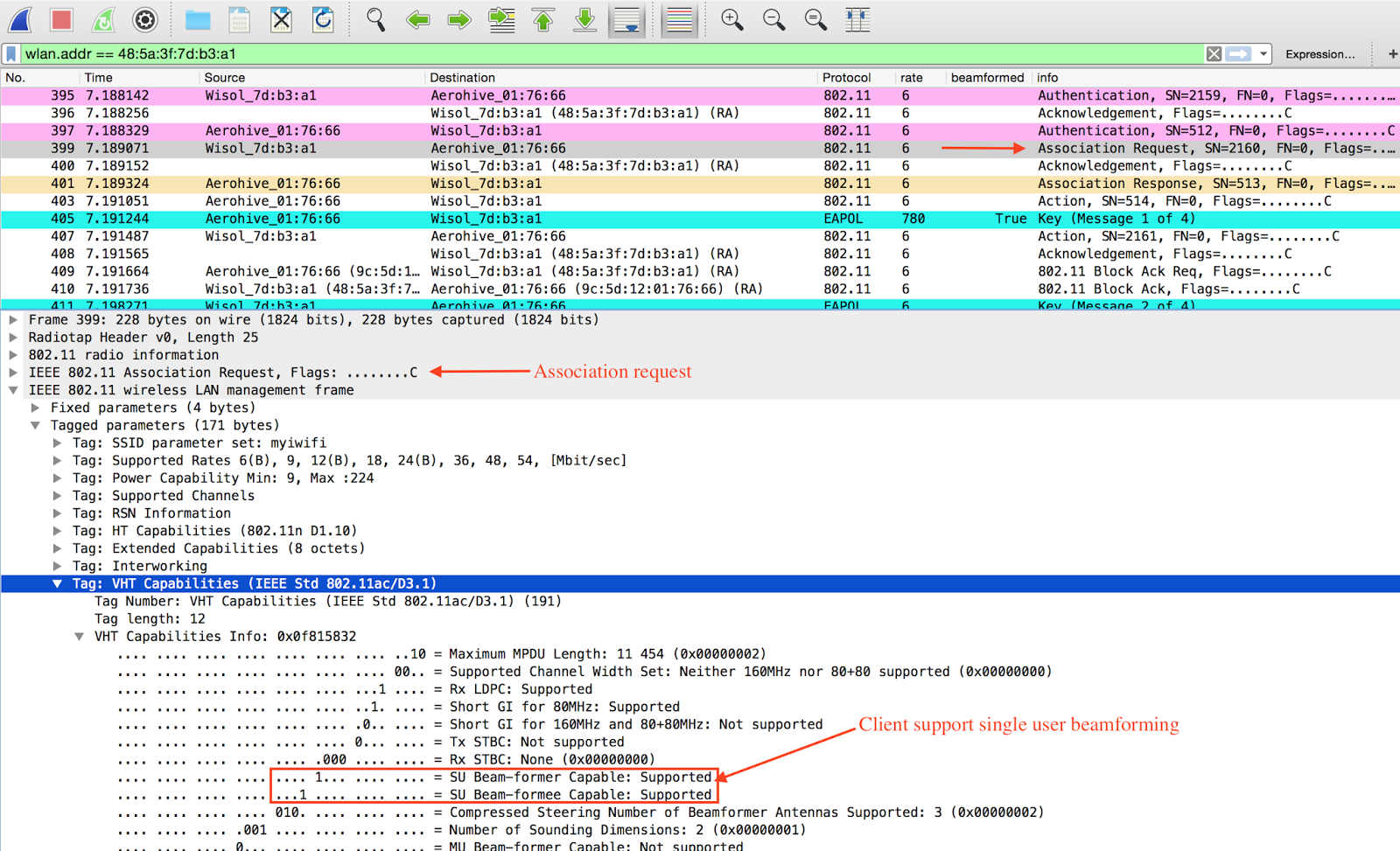Open capture options gear icon
This screenshot has width=1400, height=851.
tap(145, 19)
